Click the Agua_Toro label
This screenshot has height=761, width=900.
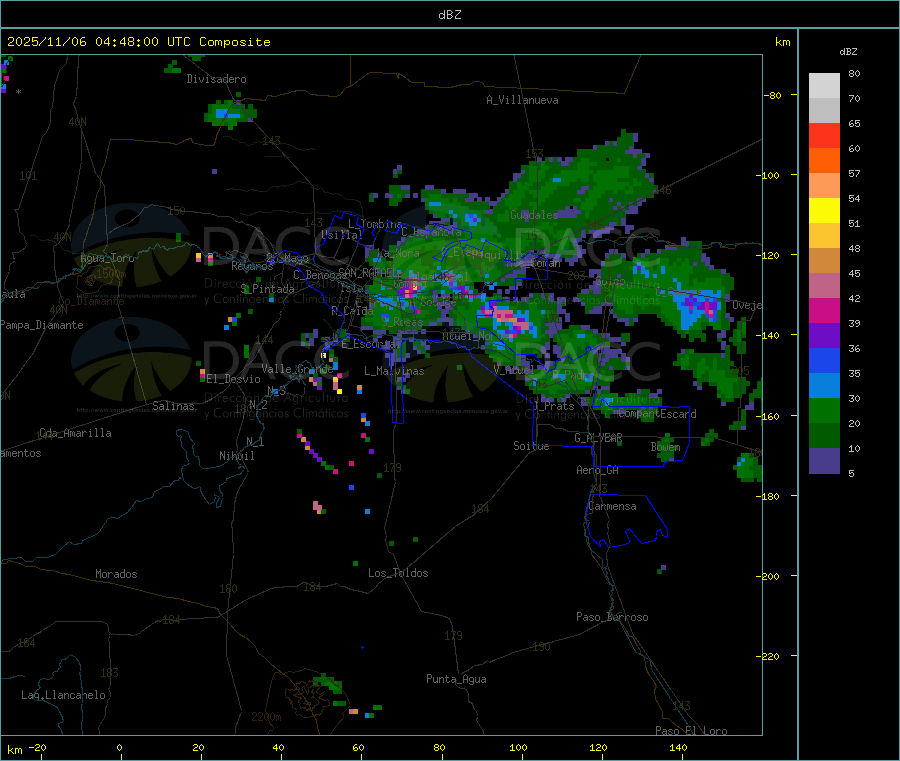click(x=107, y=258)
